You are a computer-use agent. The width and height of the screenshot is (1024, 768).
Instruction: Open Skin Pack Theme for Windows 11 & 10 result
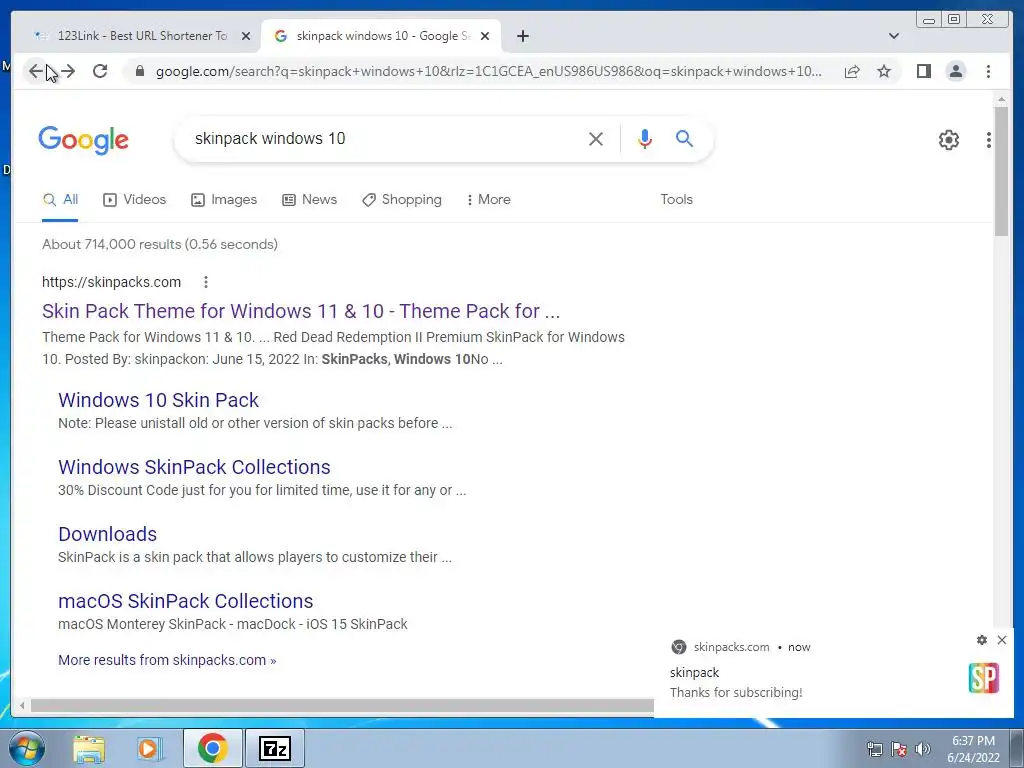click(301, 311)
